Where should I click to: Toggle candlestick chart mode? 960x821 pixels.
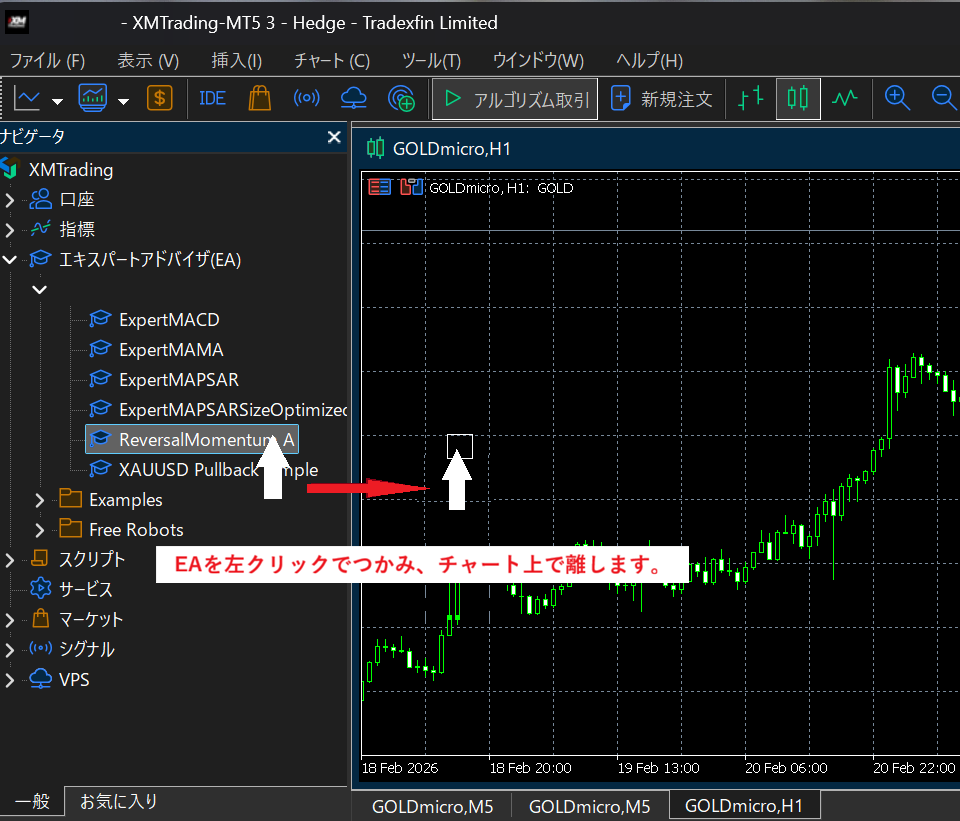(797, 99)
